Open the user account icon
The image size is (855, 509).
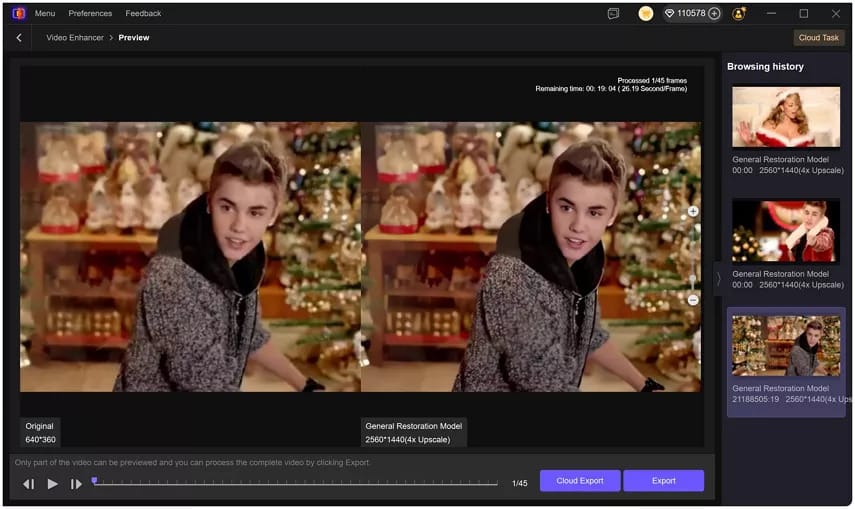pyautogui.click(x=739, y=14)
